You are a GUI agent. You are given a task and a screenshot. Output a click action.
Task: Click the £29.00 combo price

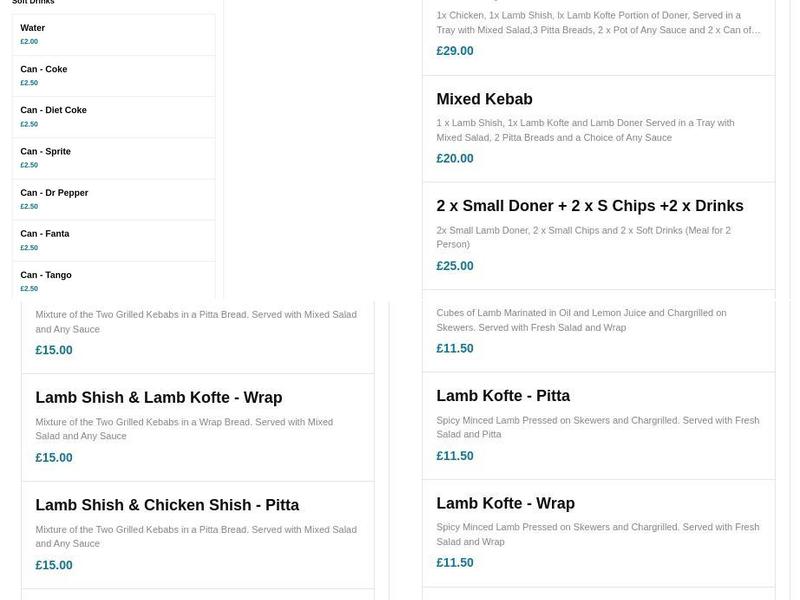pos(453,50)
